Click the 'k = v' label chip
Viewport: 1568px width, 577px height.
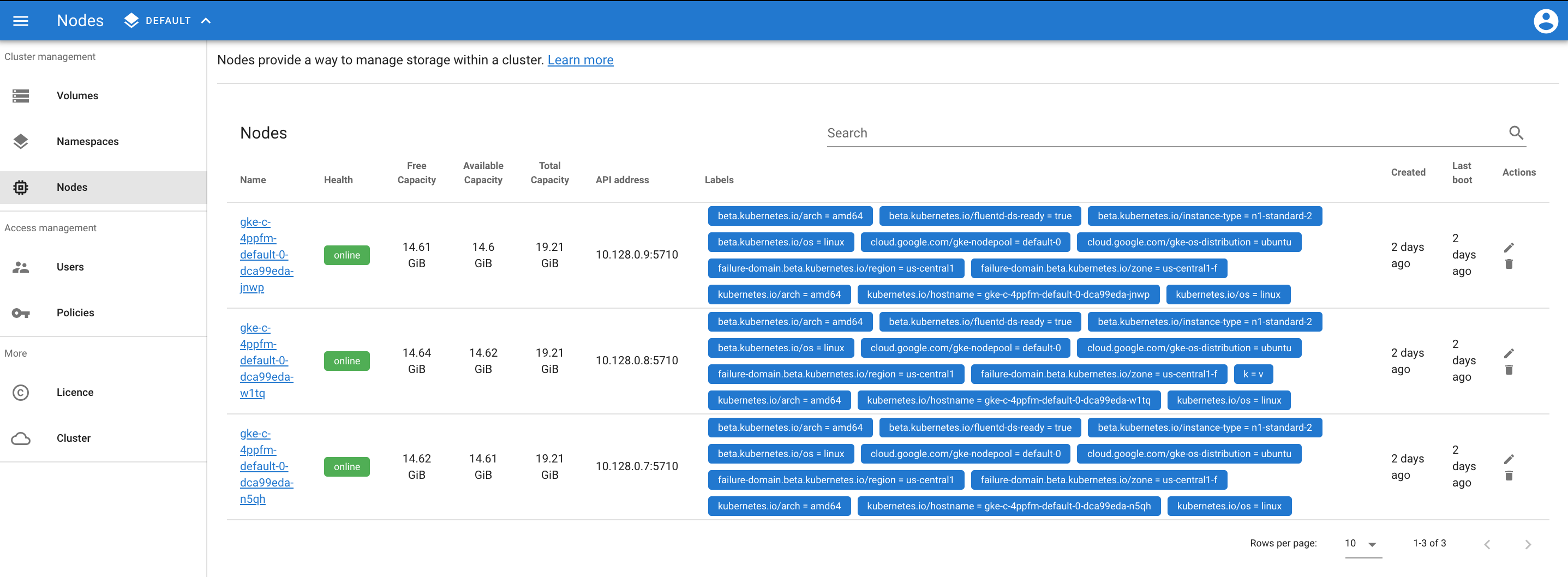pyautogui.click(x=1253, y=374)
